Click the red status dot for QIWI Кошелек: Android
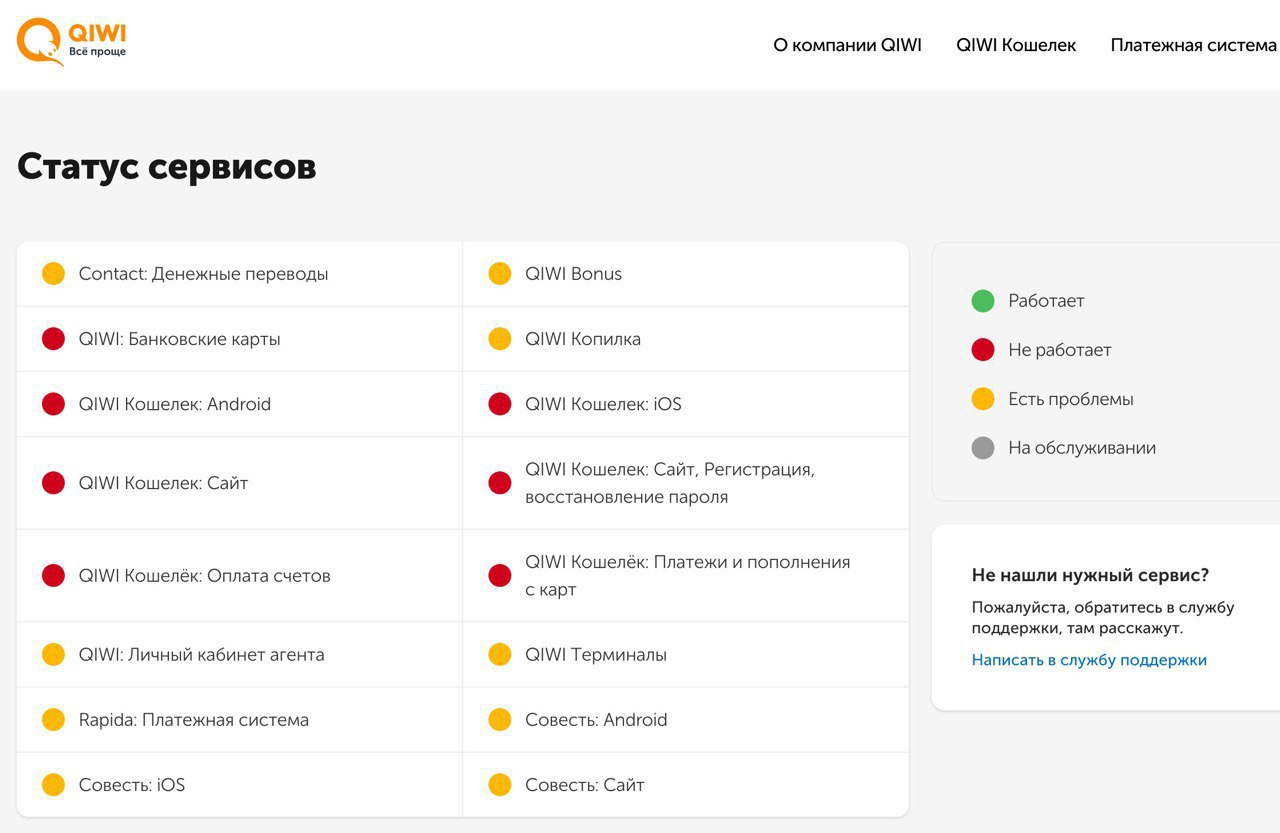 point(53,404)
